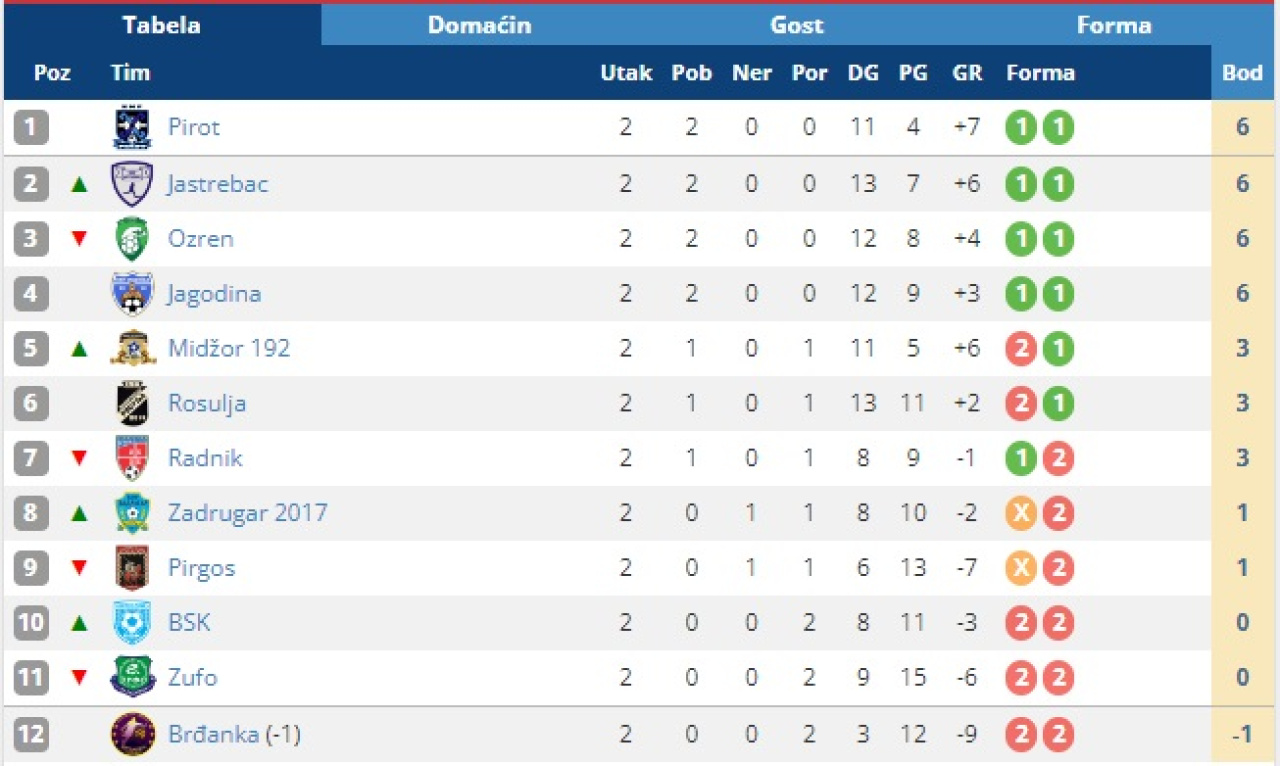Open the Jastrebac team page link
Viewport: 1280px width, 766px height.
[x=218, y=184]
